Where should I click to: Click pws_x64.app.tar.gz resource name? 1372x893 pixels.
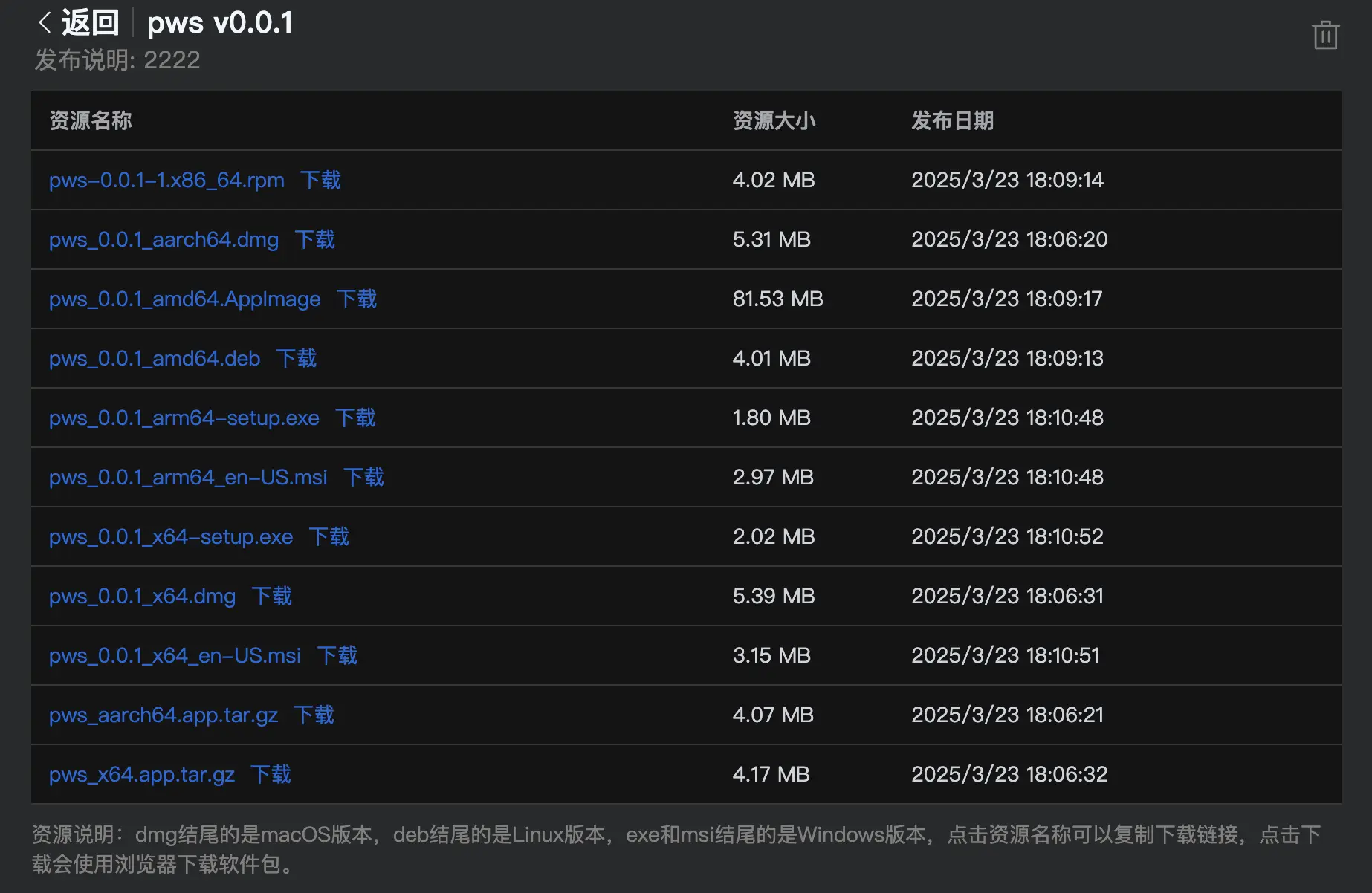point(142,774)
